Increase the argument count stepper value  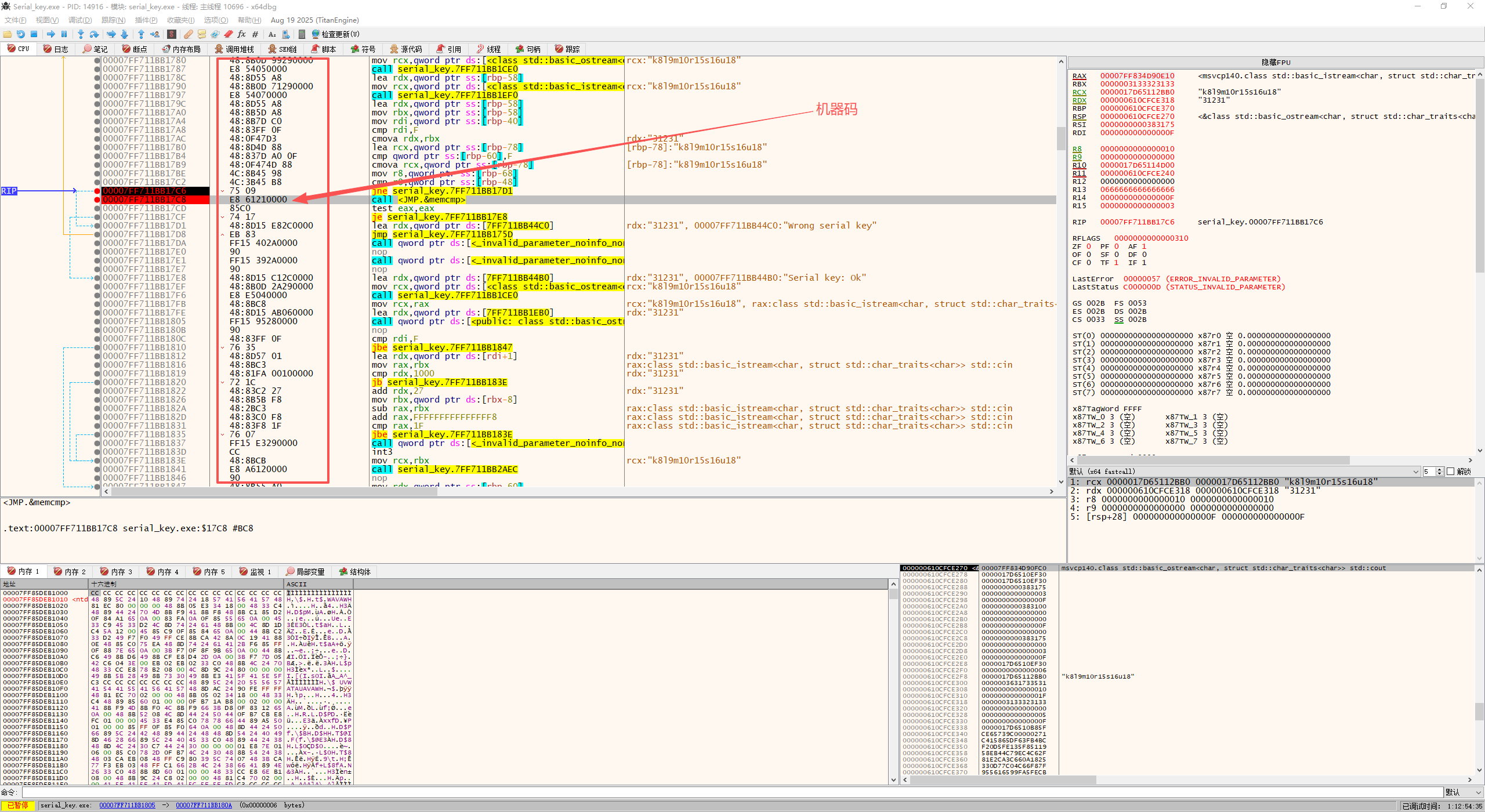click(x=1439, y=469)
